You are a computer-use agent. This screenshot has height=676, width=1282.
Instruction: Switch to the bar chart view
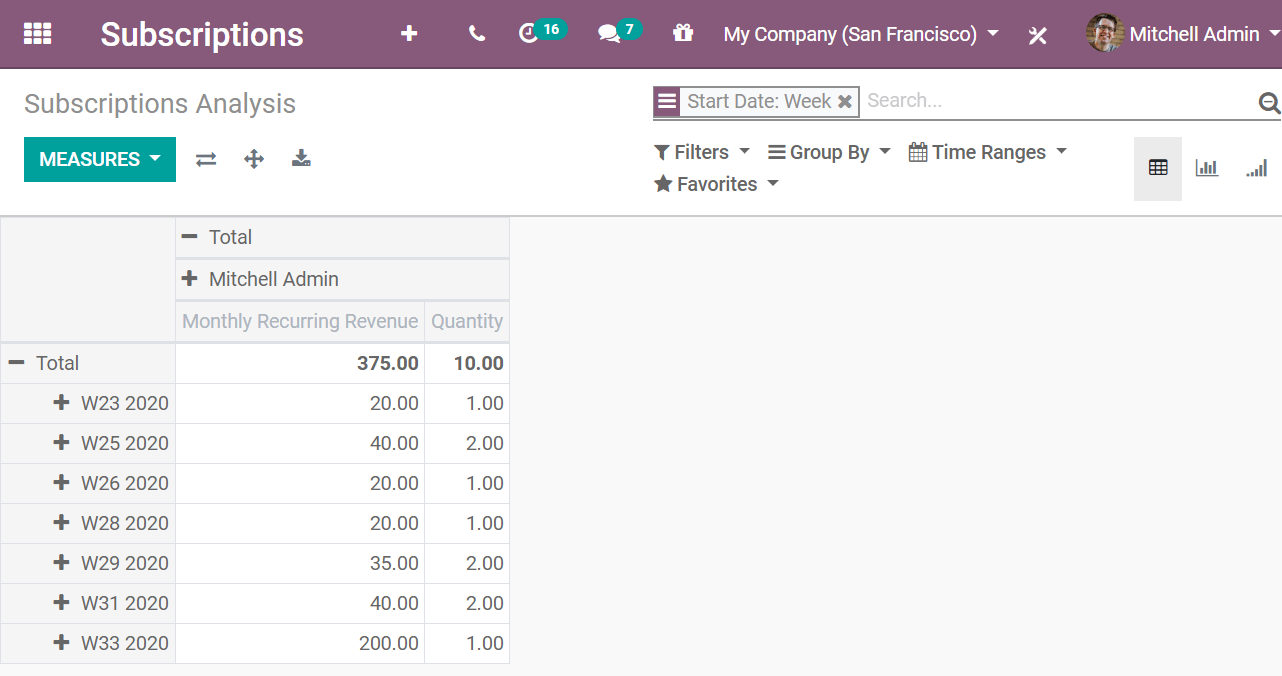click(1207, 168)
